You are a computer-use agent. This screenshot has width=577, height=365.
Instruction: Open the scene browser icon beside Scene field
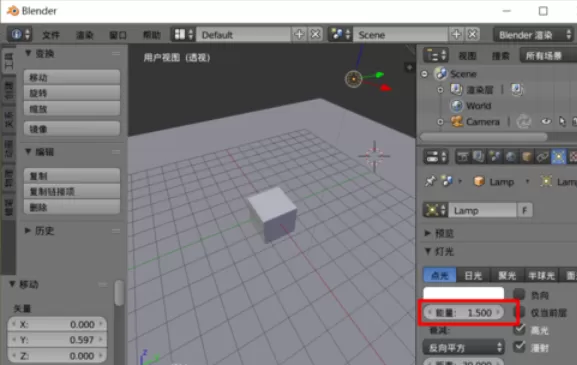pyautogui.click(x=340, y=35)
